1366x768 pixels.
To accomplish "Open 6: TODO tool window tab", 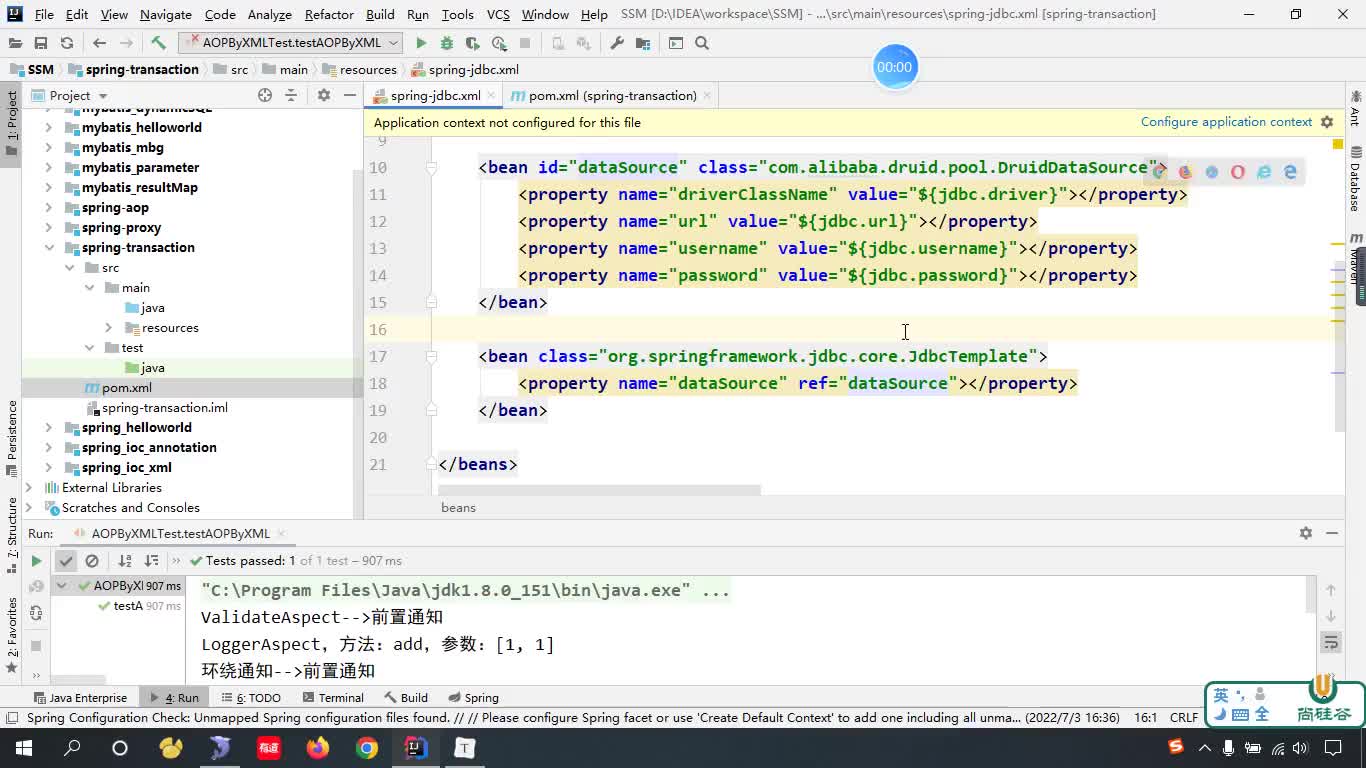I will [251, 698].
